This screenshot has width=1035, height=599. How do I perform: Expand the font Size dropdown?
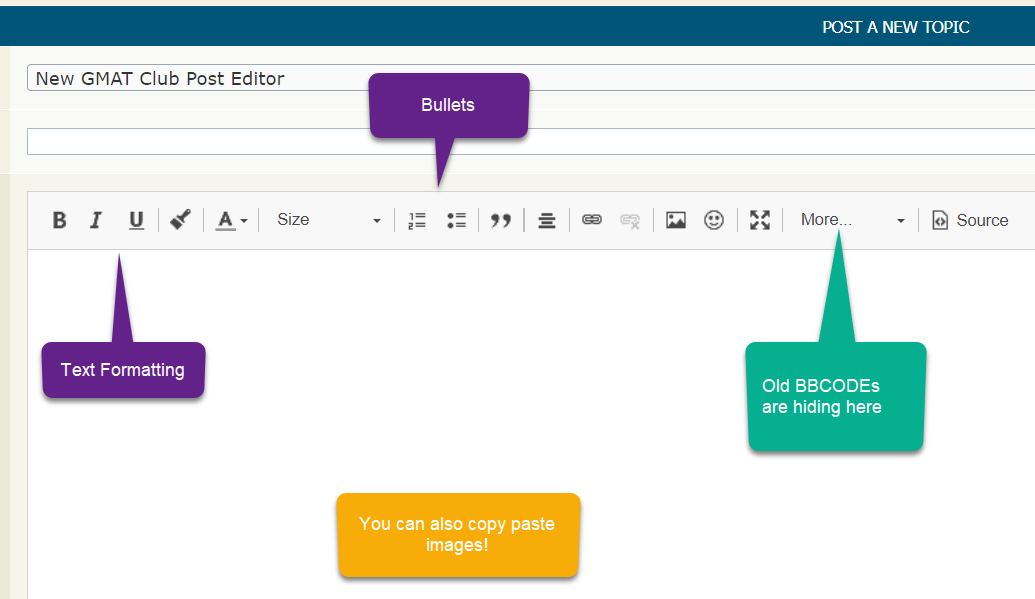[328, 220]
